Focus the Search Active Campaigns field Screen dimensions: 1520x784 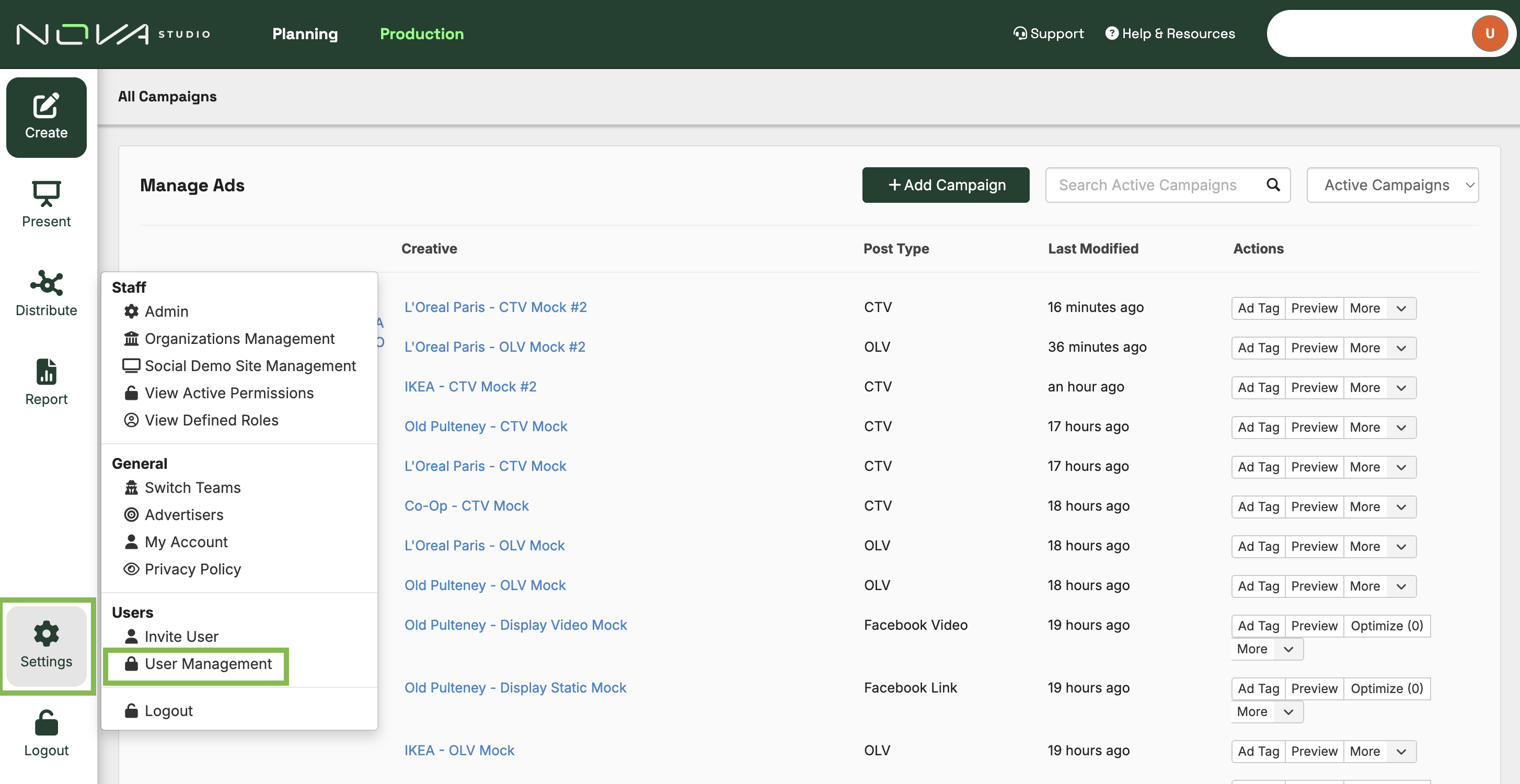(1168, 185)
